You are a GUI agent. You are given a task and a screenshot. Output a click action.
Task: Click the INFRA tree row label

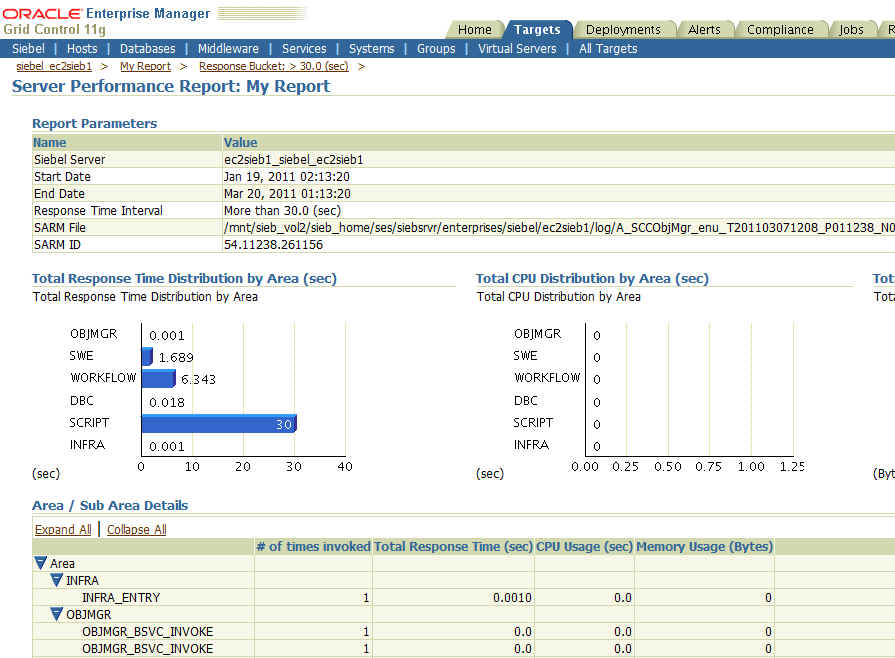tap(82, 580)
